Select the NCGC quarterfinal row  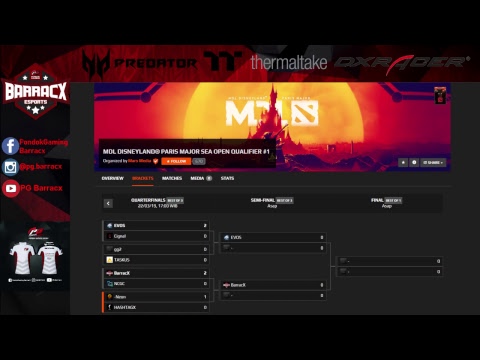[x=156, y=284]
